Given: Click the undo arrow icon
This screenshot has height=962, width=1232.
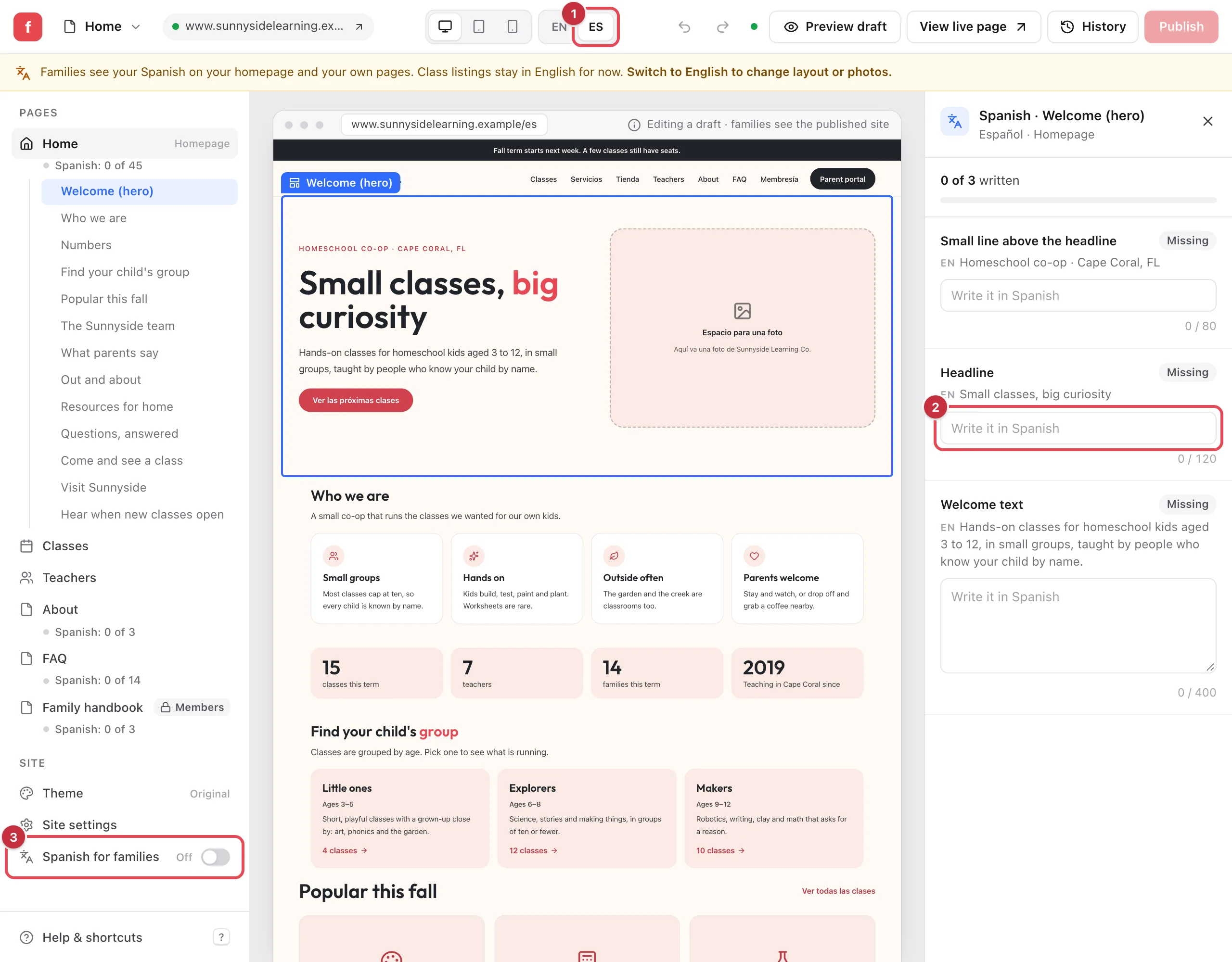Looking at the screenshot, I should tap(684, 26).
